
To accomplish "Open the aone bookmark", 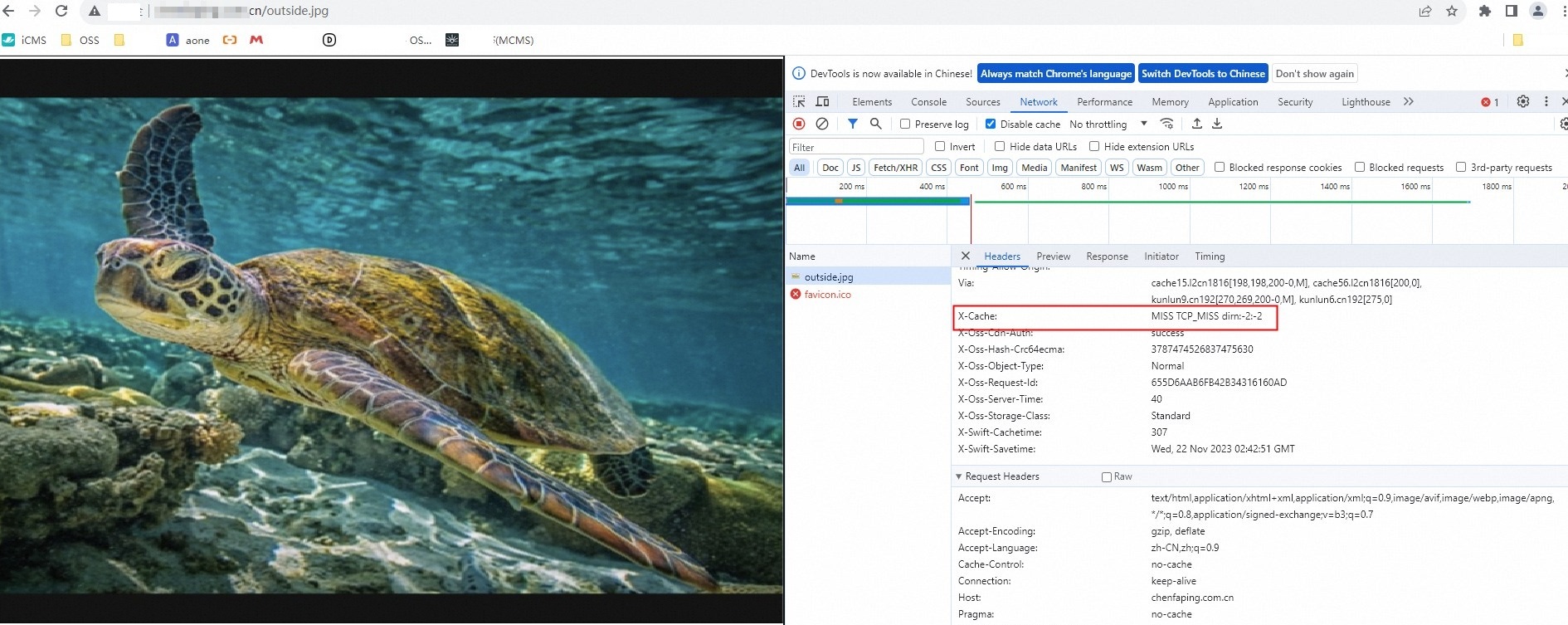I will coord(188,40).
